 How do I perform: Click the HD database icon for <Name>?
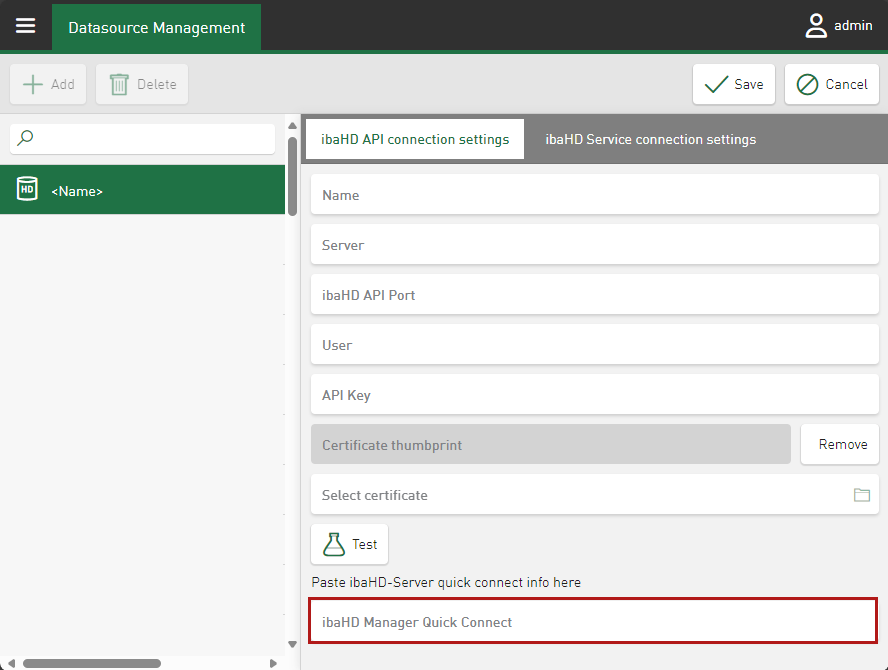(28, 190)
